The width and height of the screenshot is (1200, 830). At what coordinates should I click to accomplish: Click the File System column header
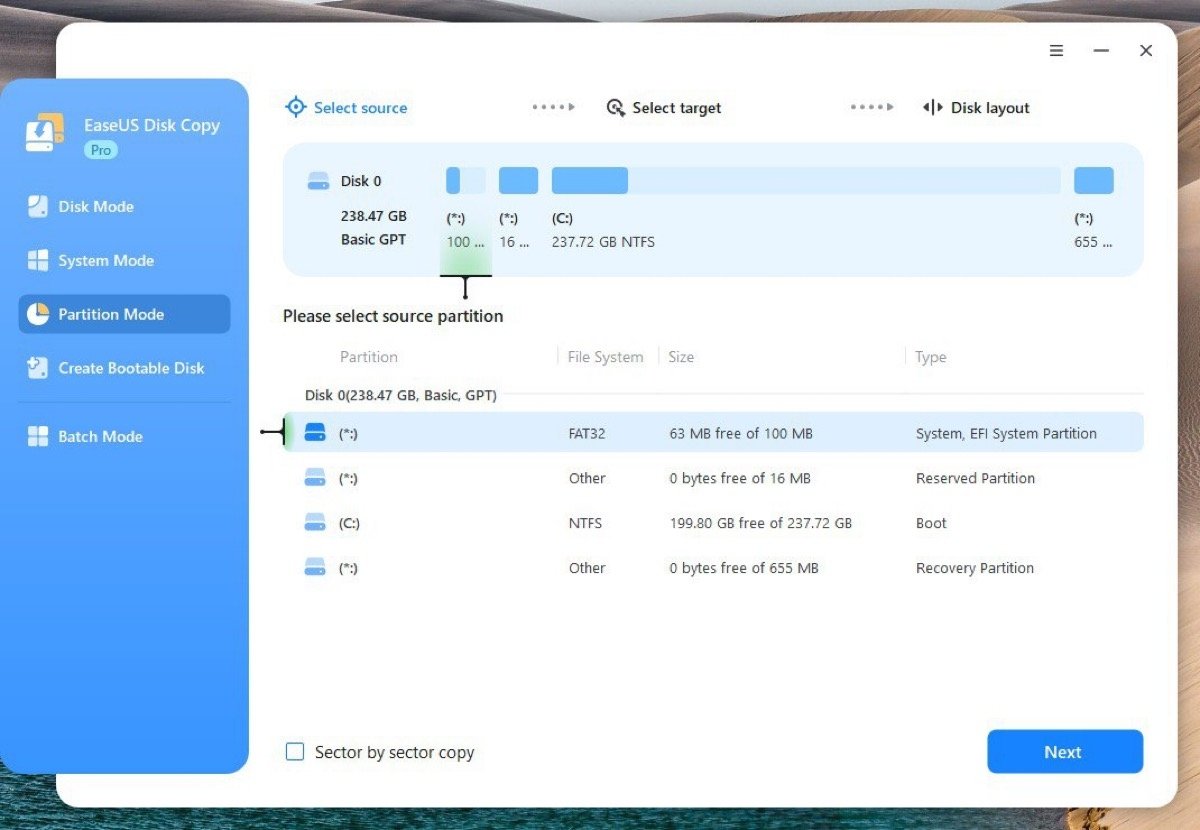point(605,357)
